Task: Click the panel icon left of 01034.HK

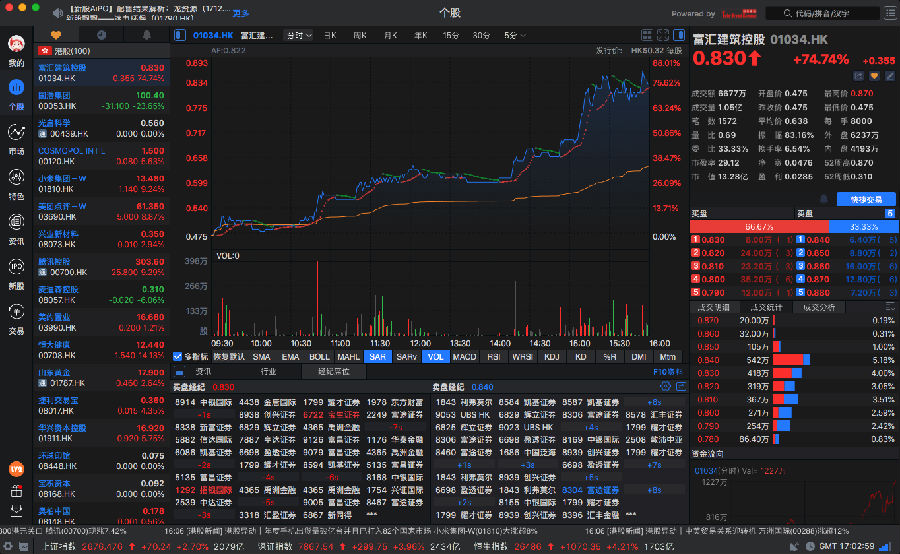Action: [180, 35]
